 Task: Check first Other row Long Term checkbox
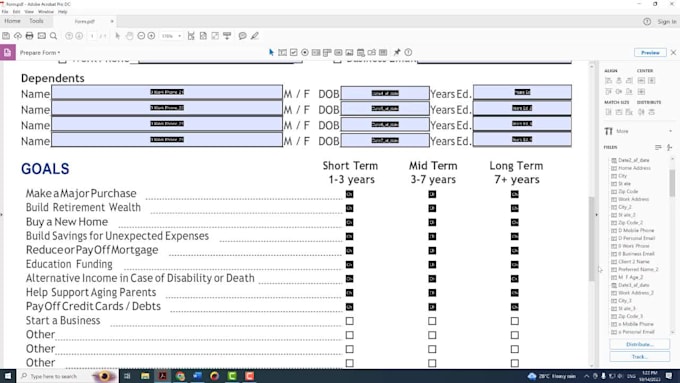point(514,335)
